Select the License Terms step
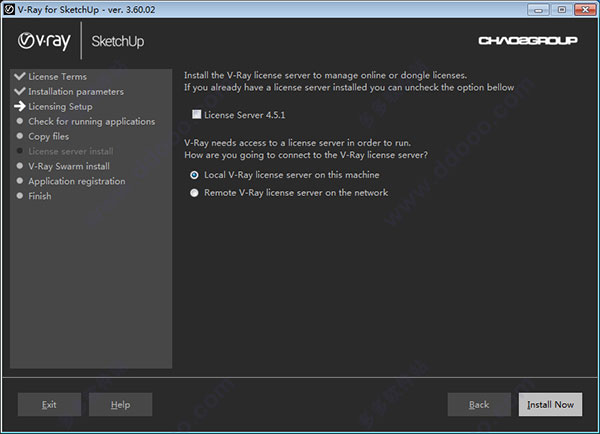This screenshot has width=600, height=434. [57, 77]
